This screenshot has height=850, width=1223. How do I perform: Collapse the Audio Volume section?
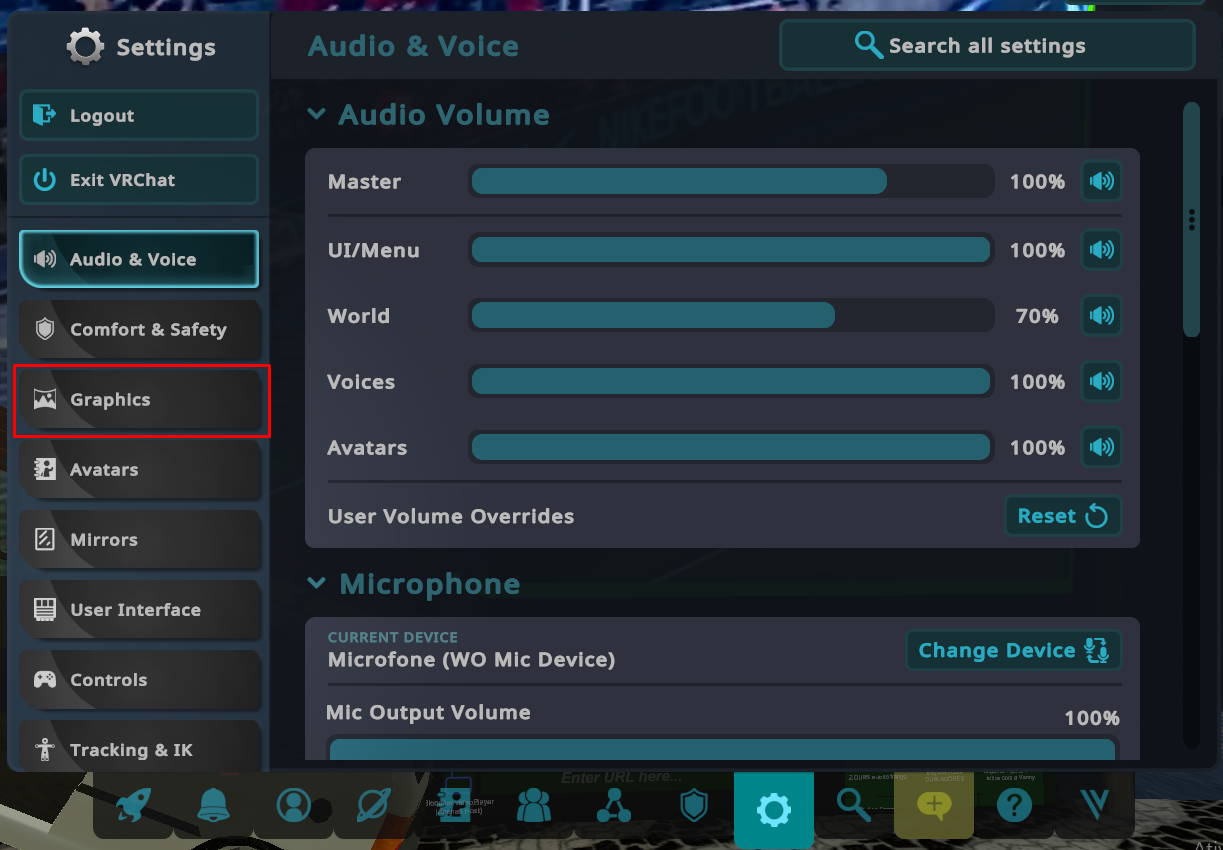[x=316, y=114]
